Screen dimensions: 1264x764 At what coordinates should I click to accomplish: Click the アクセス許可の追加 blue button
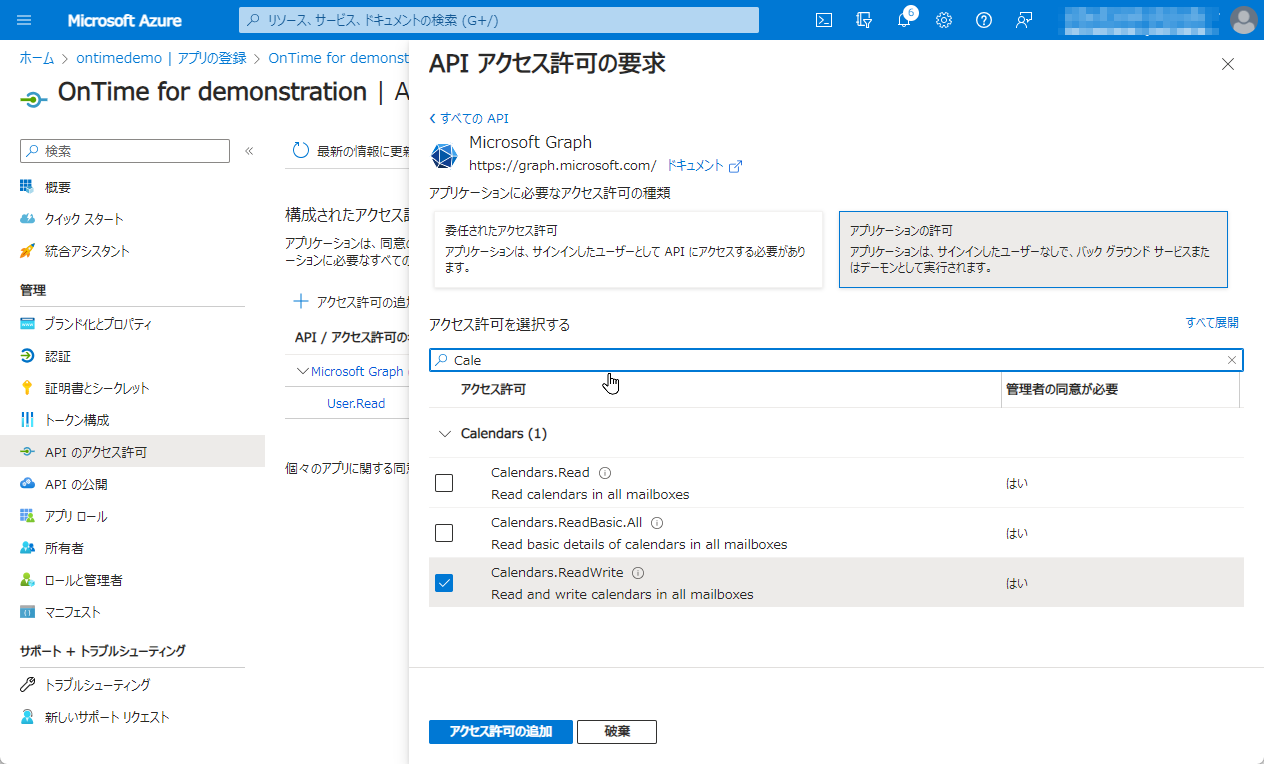pyautogui.click(x=500, y=731)
